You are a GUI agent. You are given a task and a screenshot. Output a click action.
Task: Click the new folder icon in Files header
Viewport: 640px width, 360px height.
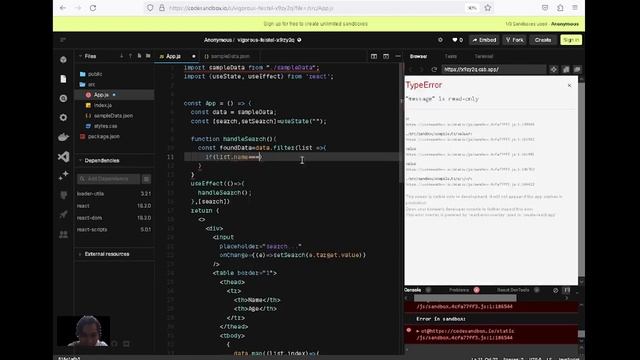pos(148,56)
